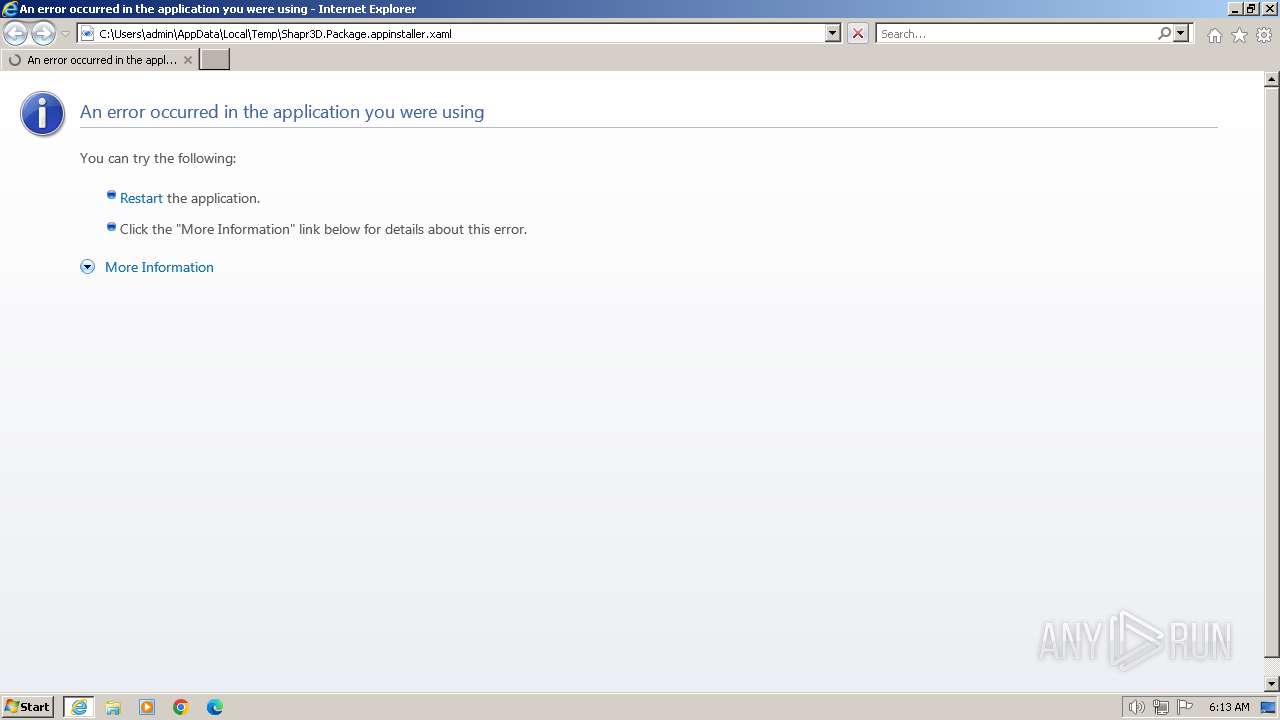Viewport: 1280px width, 720px height.
Task: Open the search provider dropdown arrow
Action: pos(1181,33)
